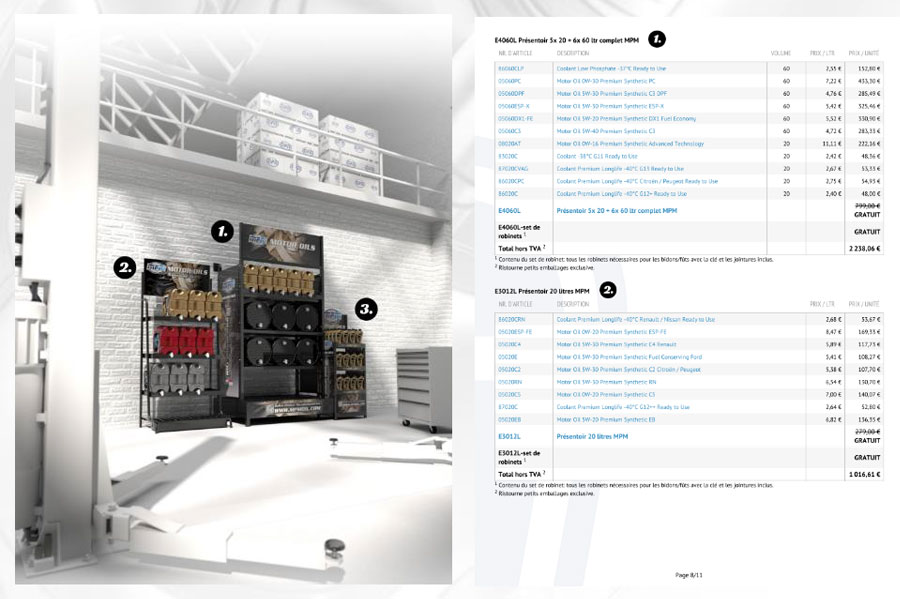Click the display rack photo on the left page
900x599 pixels.
pos(234,299)
